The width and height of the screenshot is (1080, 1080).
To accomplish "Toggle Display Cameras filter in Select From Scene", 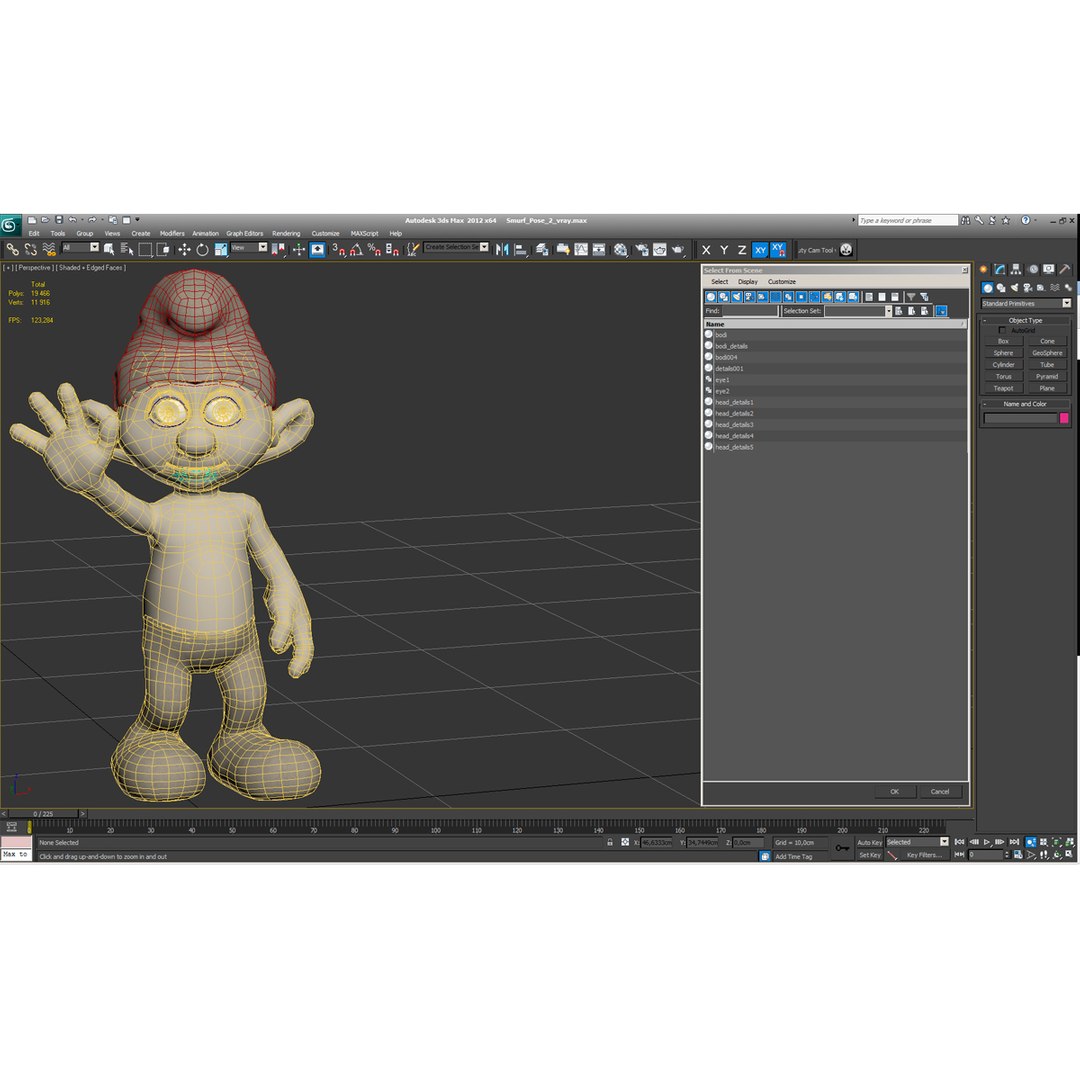I will (x=749, y=297).
